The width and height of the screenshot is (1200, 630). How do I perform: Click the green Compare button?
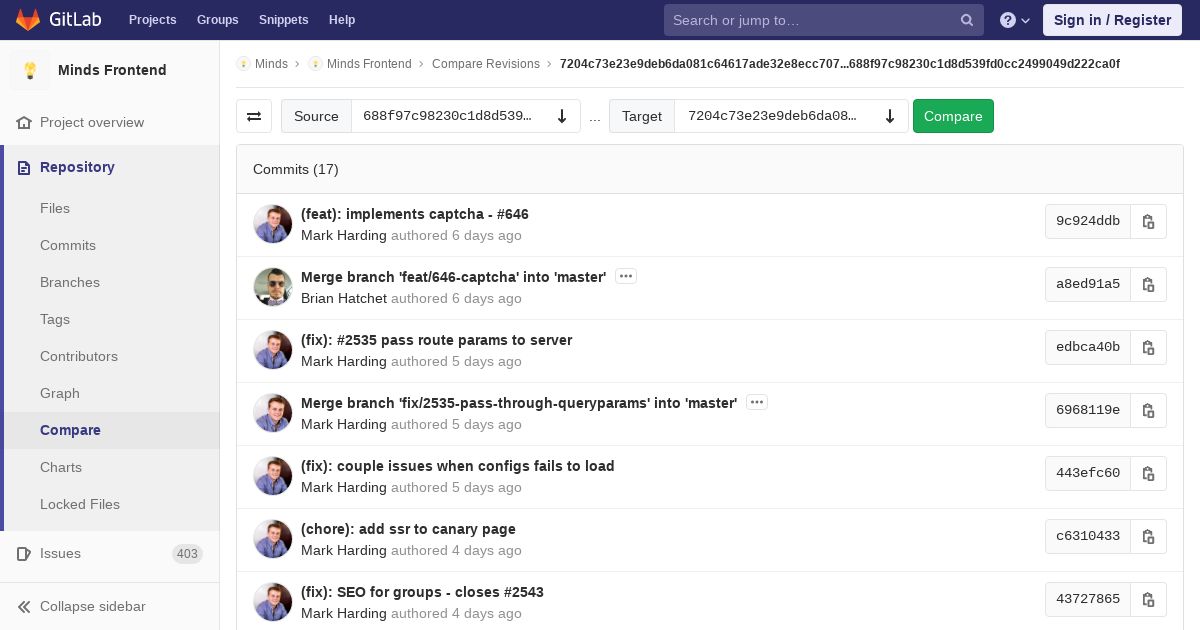coord(953,116)
